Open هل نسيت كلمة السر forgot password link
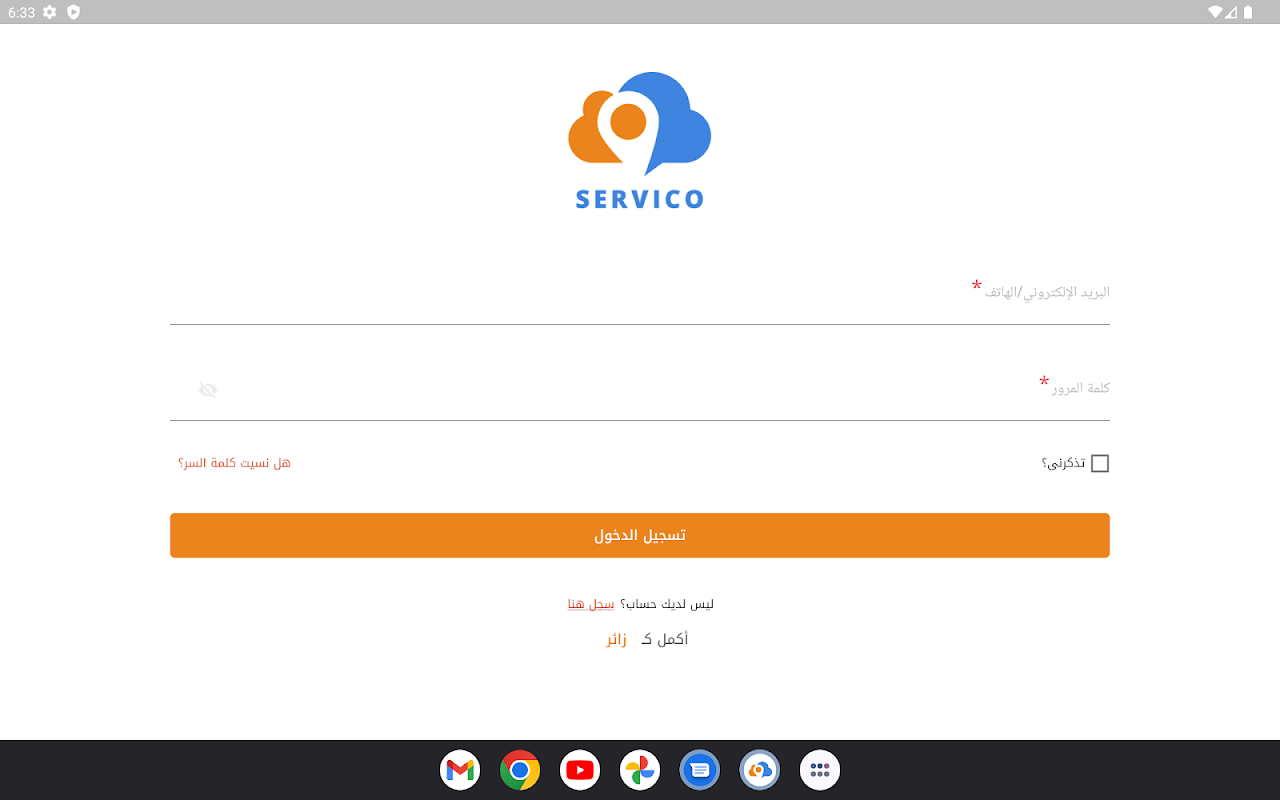 (x=234, y=463)
